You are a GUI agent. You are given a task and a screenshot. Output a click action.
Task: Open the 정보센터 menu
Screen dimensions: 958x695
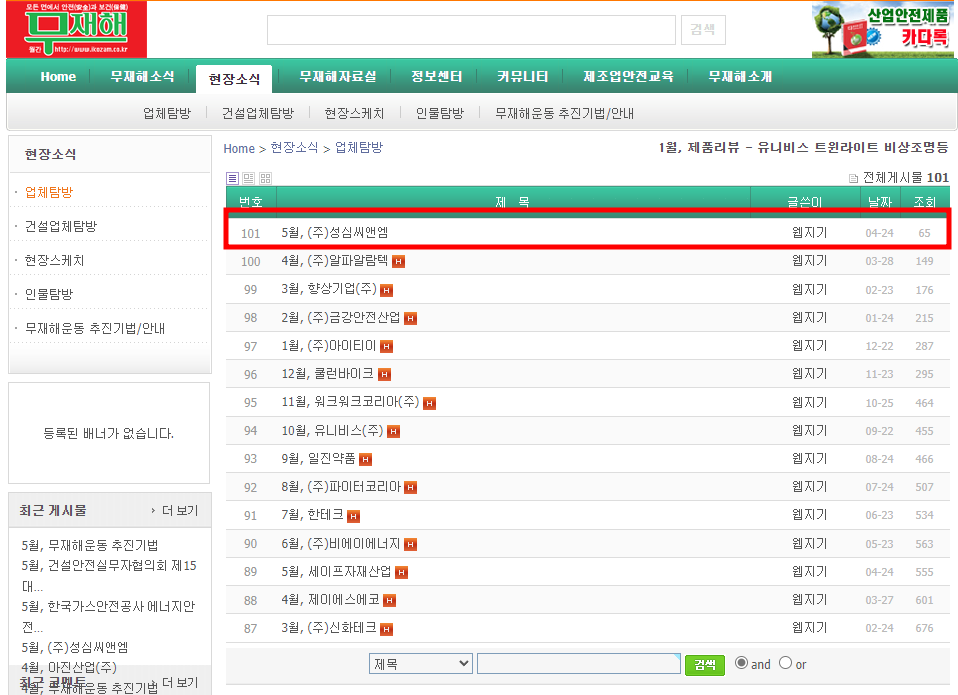point(437,76)
